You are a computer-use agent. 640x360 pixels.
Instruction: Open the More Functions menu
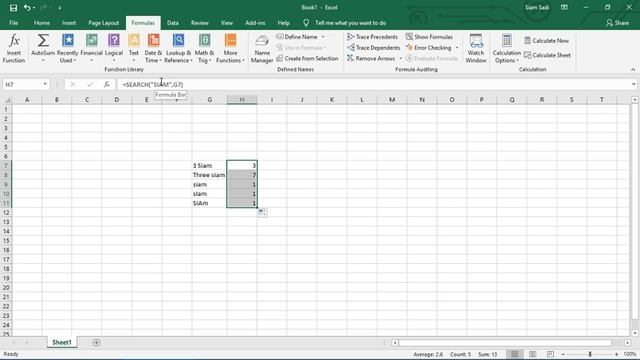[230, 48]
